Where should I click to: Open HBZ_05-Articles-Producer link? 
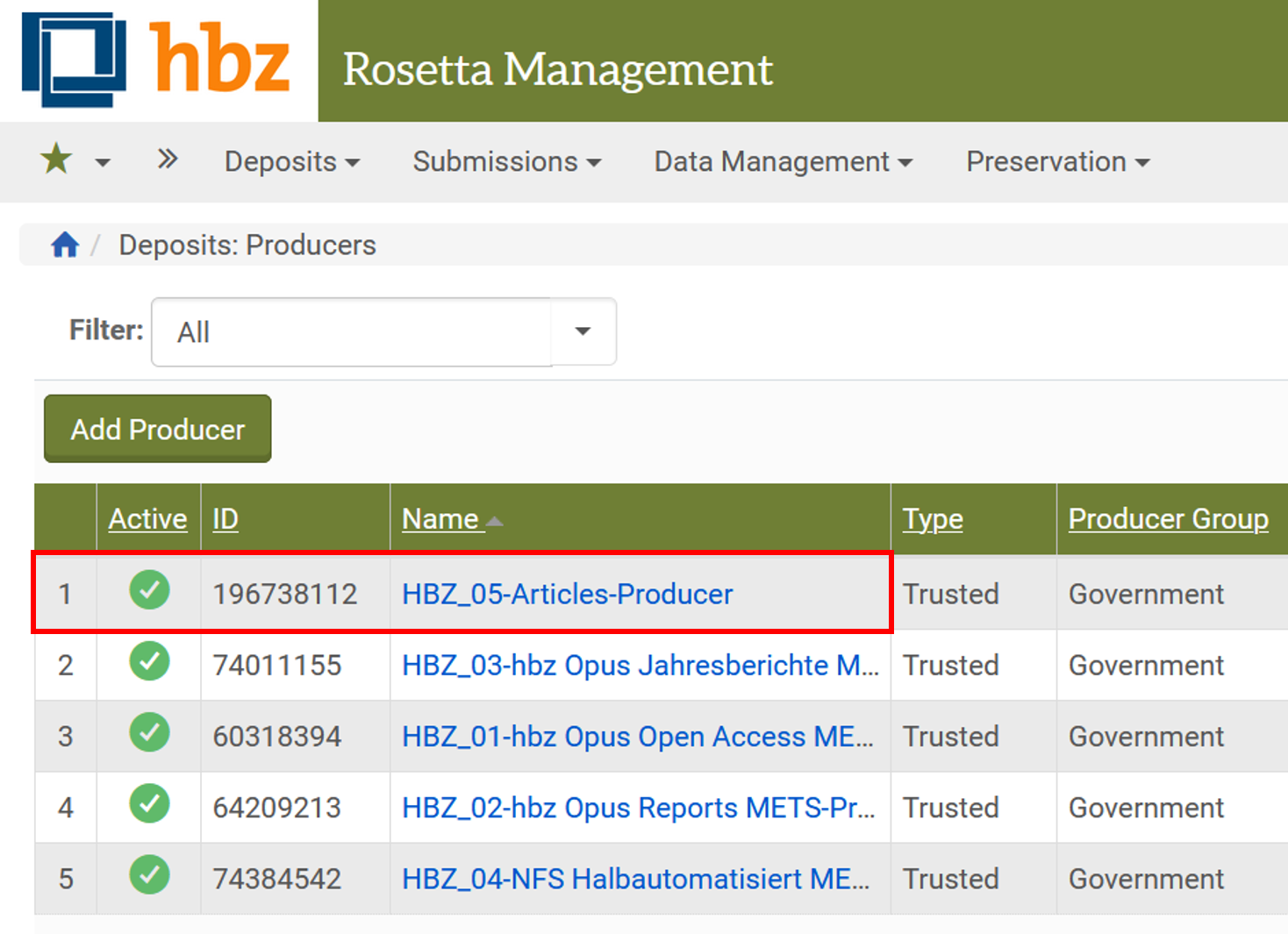pos(567,595)
